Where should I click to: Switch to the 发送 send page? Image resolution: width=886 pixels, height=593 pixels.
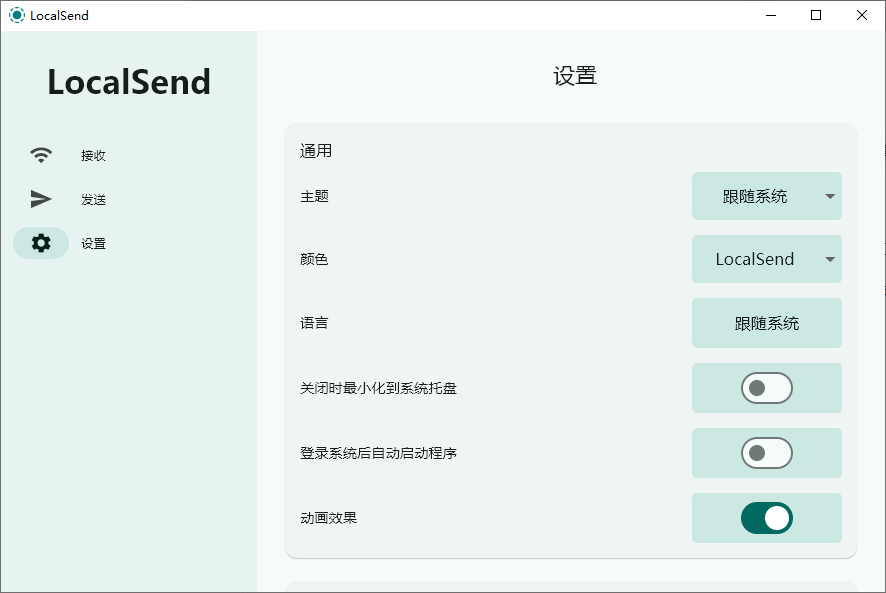tap(92, 199)
